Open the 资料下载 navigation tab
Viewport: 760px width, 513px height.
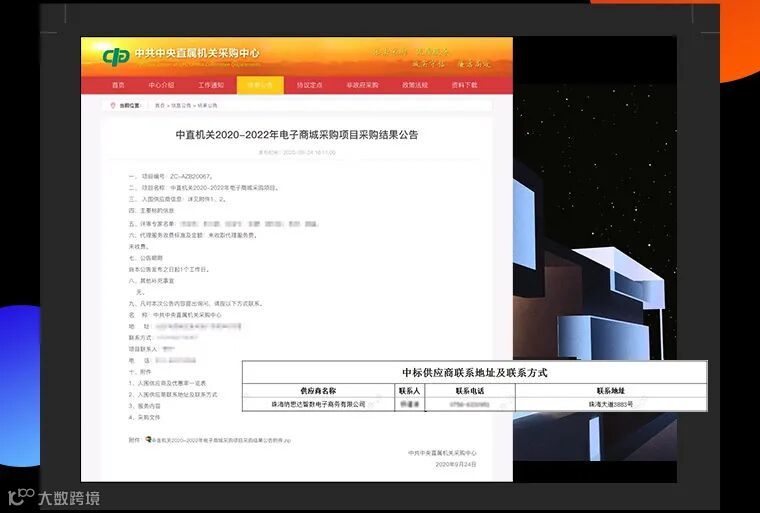464,85
